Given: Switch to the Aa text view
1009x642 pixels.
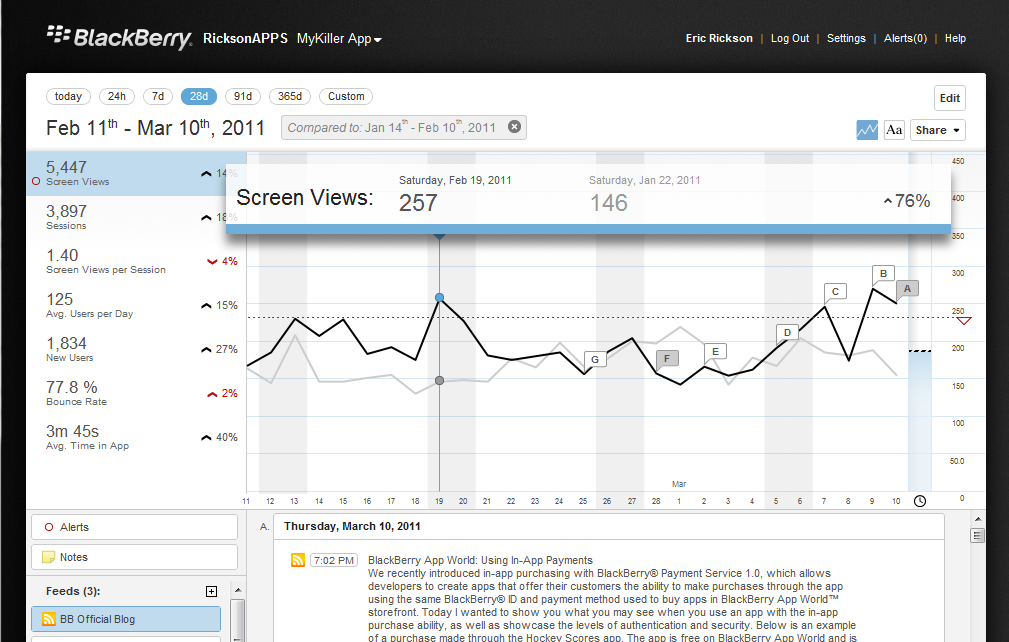Looking at the screenshot, I should (x=894, y=130).
